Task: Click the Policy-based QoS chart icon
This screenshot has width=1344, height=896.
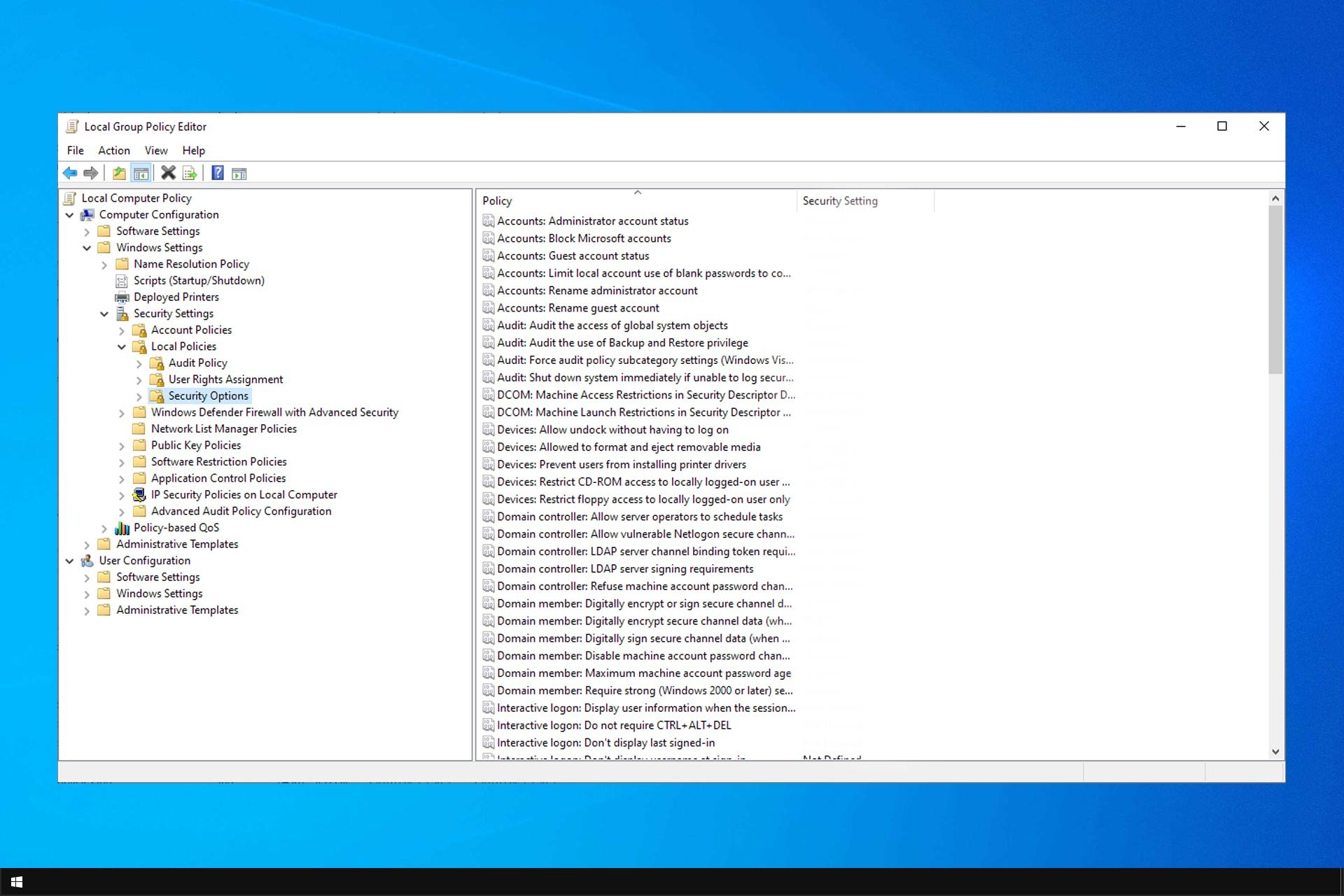Action: (x=122, y=528)
